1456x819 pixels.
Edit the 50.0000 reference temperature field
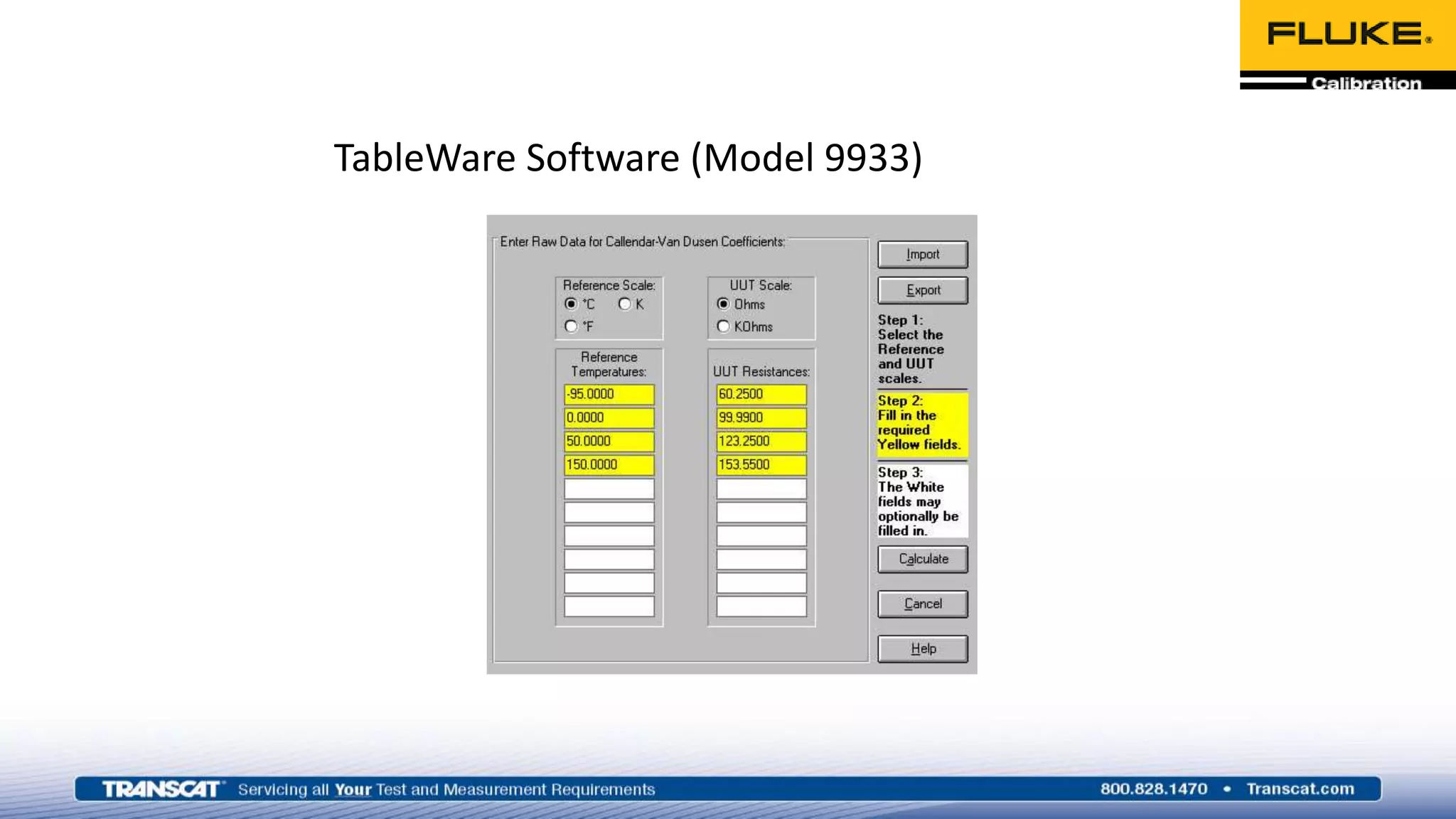609,441
